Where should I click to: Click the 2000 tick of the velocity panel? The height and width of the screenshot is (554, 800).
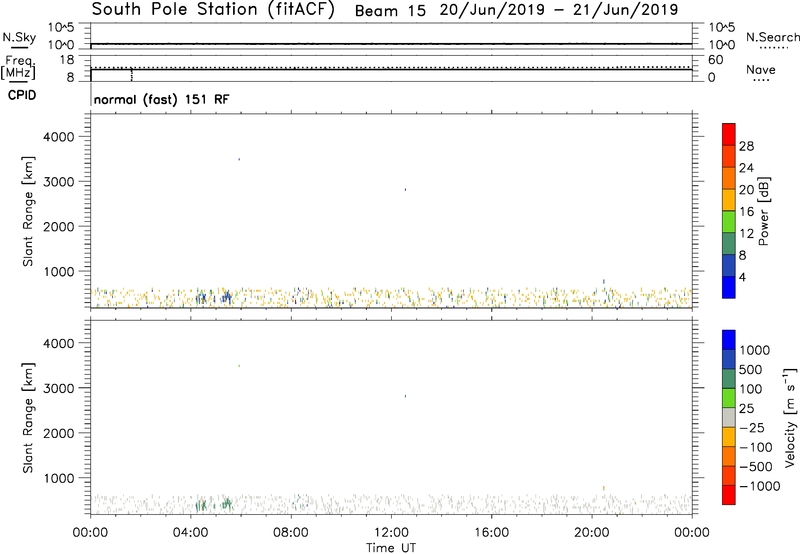tap(59, 433)
